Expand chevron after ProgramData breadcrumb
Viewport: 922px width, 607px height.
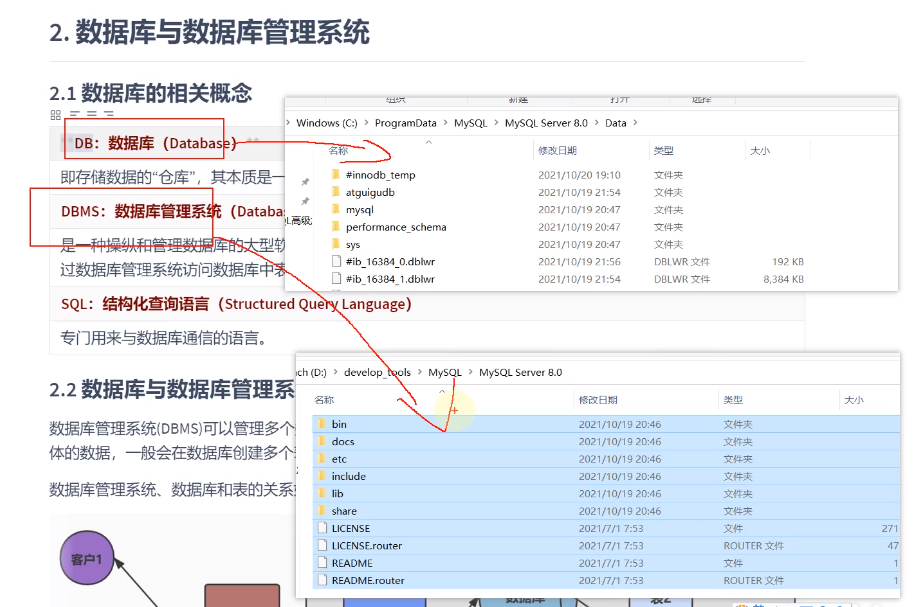tap(445, 123)
